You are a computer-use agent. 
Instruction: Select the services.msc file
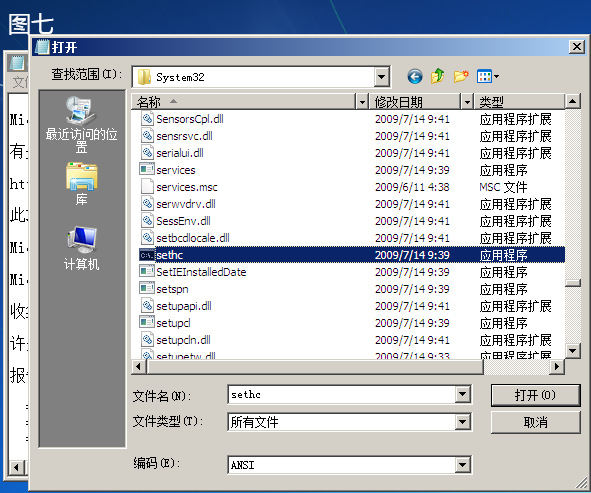point(352,187)
